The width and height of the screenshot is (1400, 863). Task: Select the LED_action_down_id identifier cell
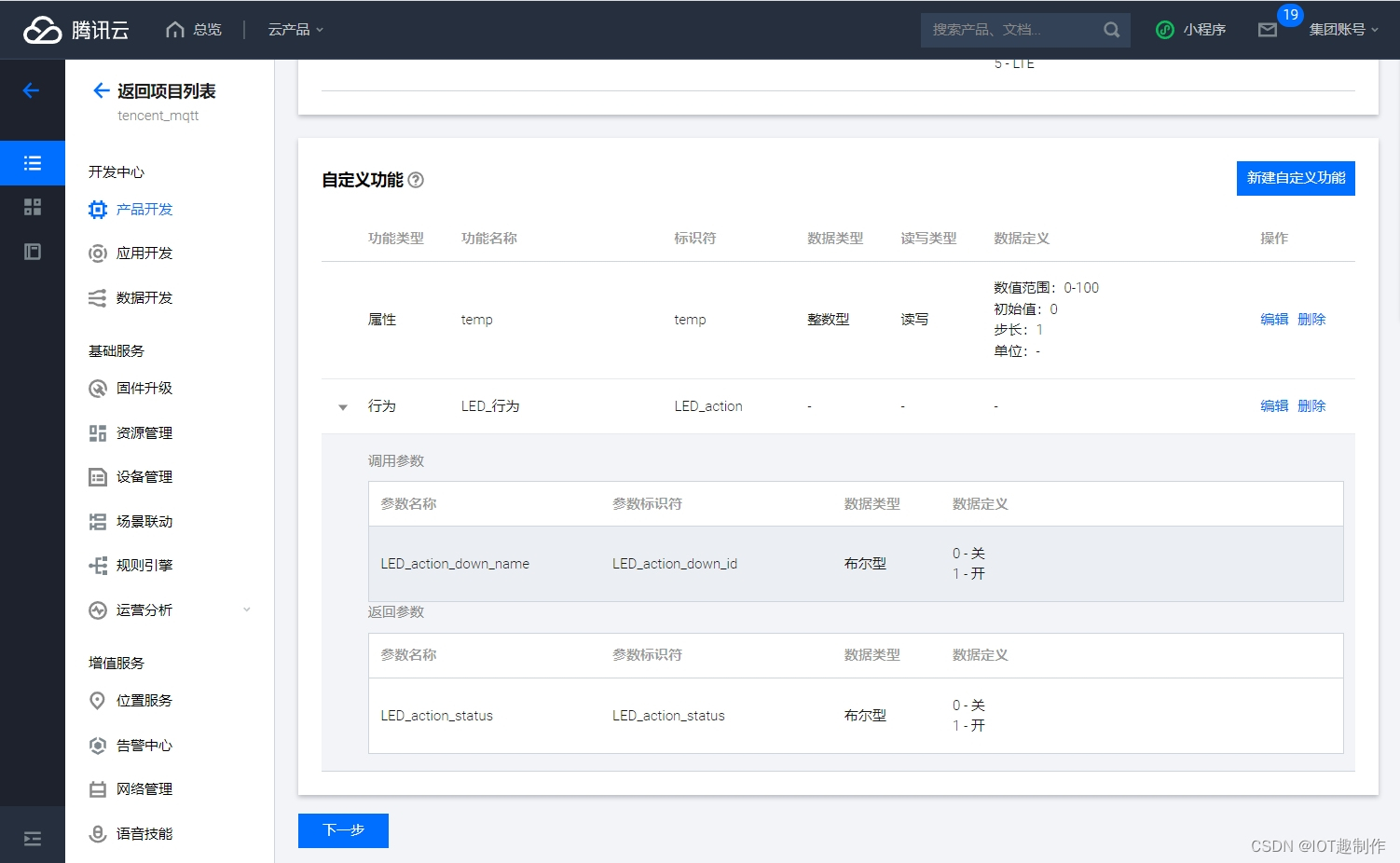tap(675, 564)
